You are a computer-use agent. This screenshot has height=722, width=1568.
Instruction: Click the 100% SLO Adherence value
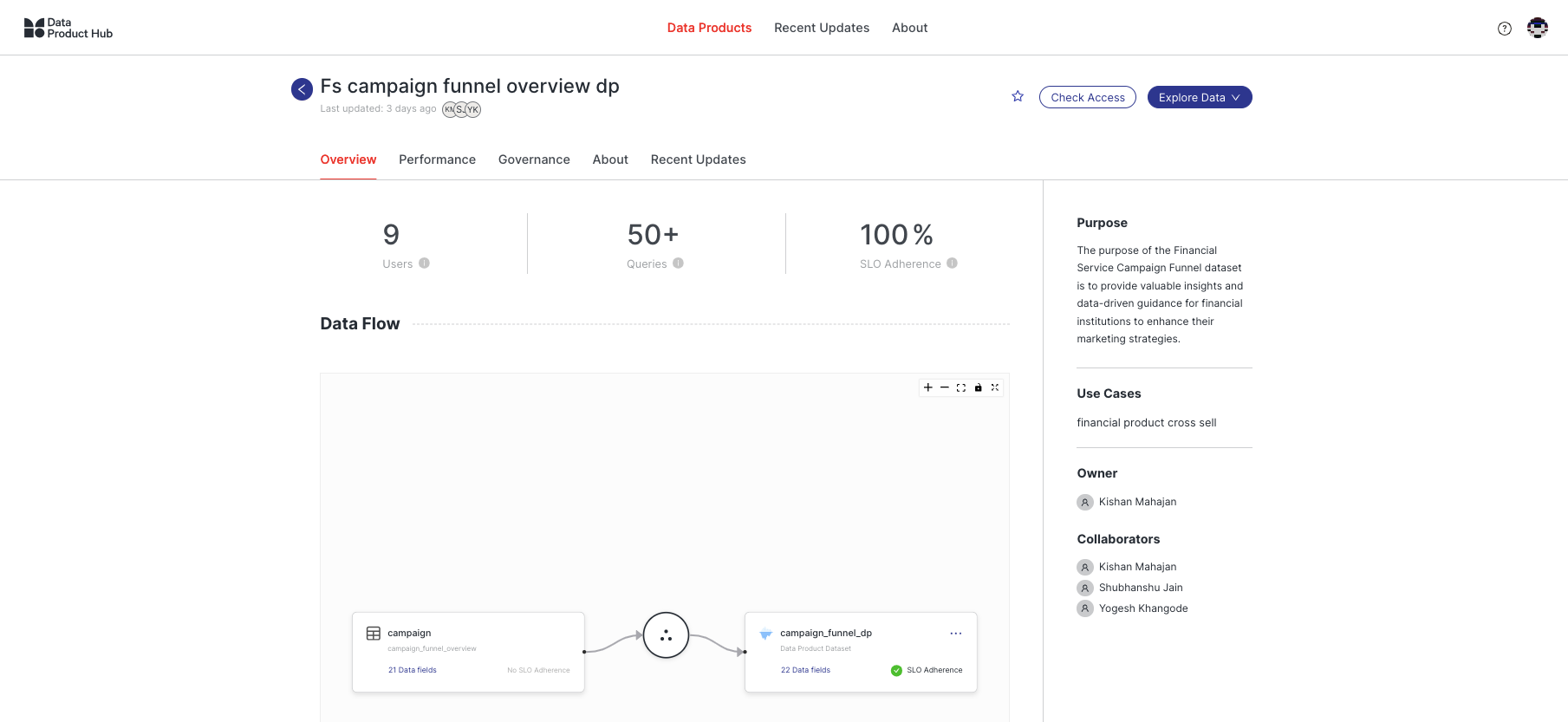(x=896, y=235)
